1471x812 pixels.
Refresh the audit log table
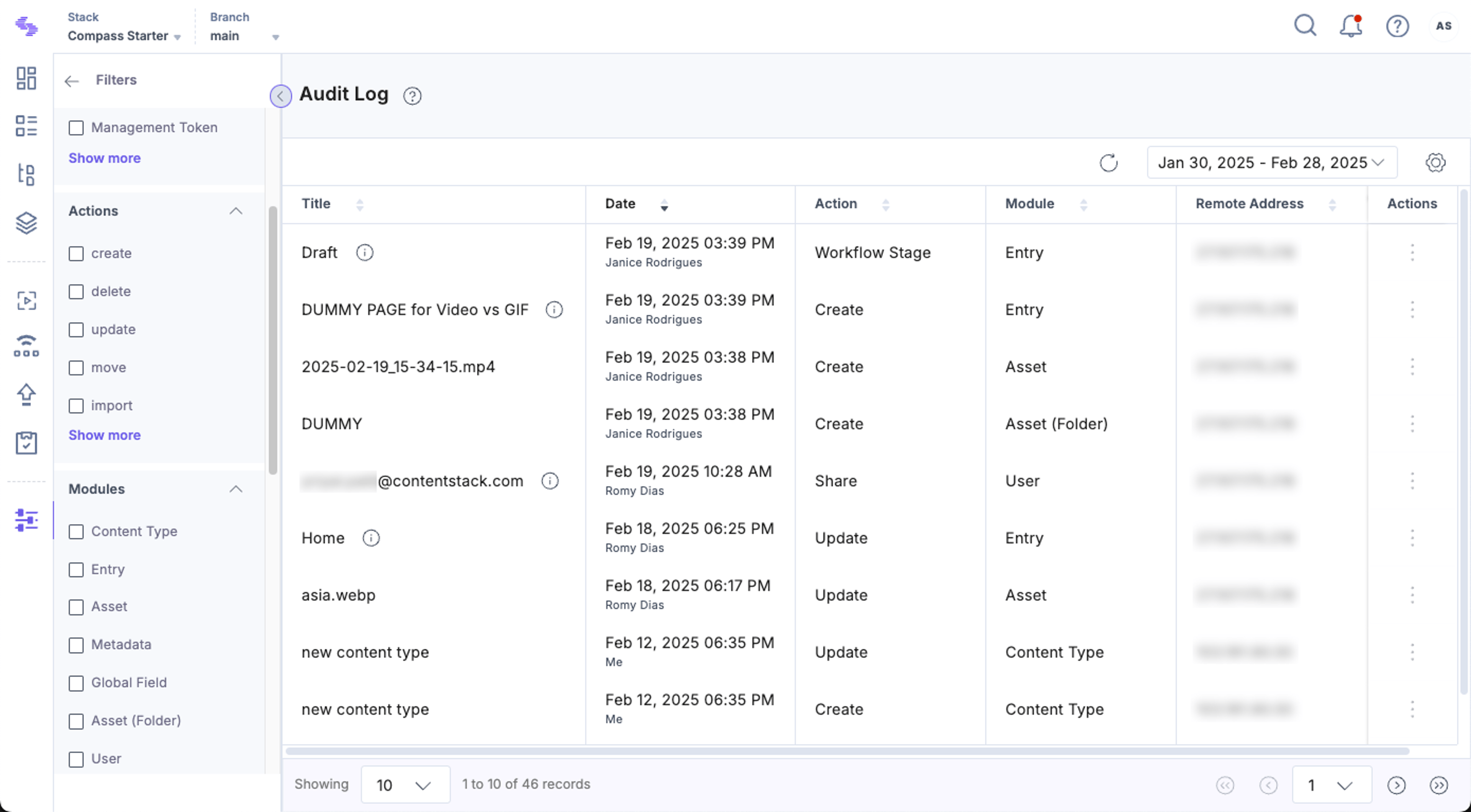coord(1108,163)
